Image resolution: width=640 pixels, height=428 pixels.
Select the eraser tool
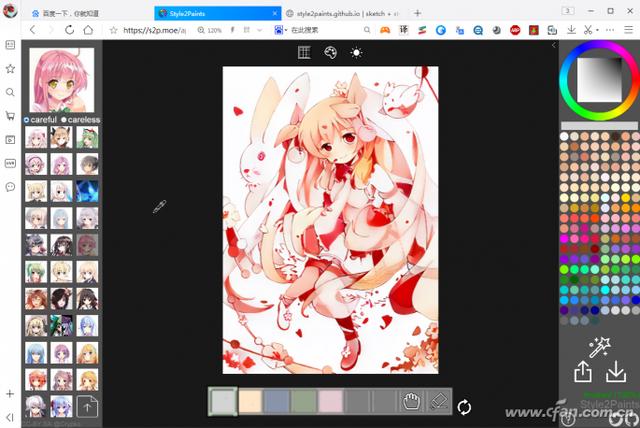point(439,401)
